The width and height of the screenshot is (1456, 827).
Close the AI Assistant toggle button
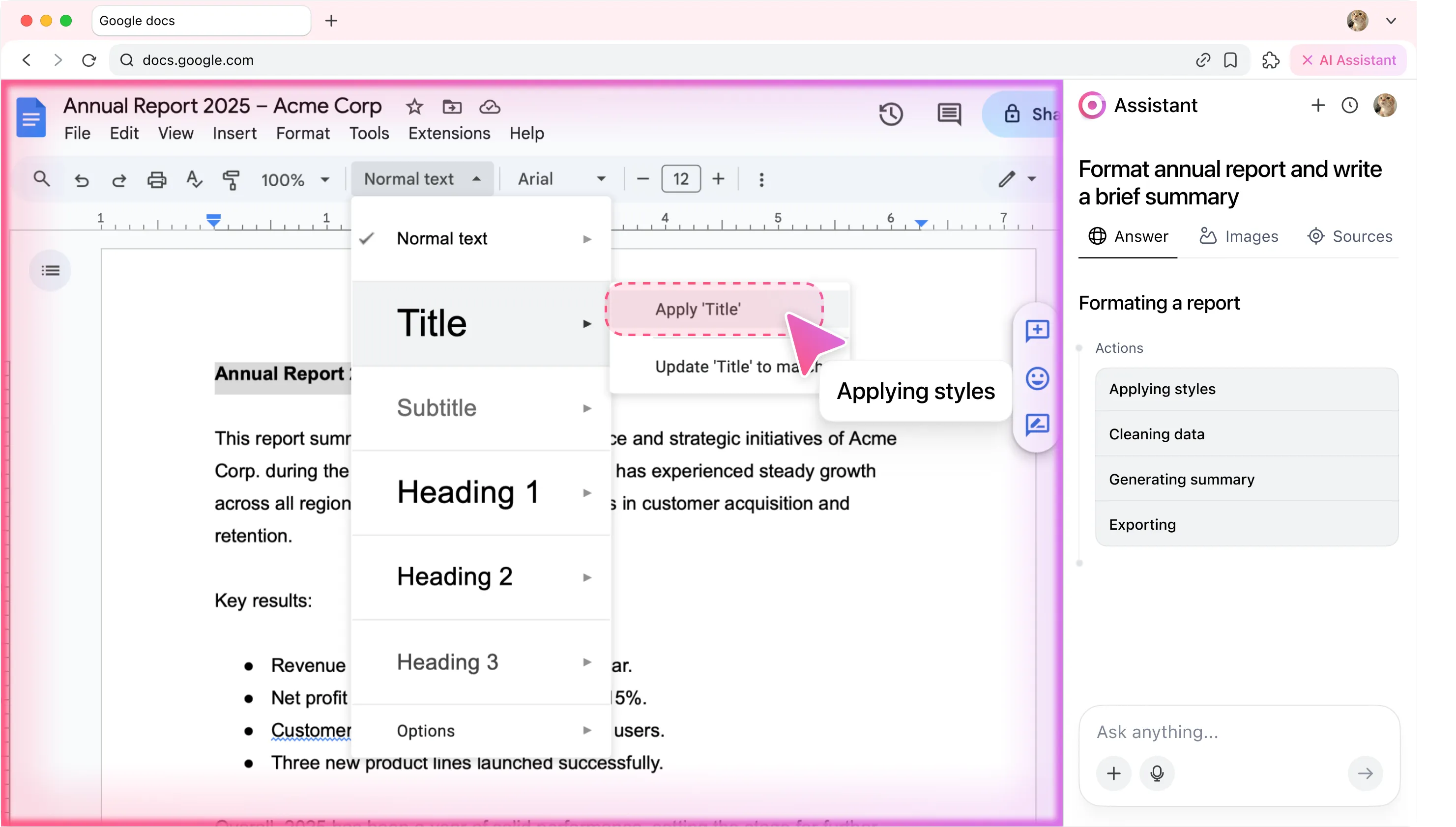tap(1348, 60)
